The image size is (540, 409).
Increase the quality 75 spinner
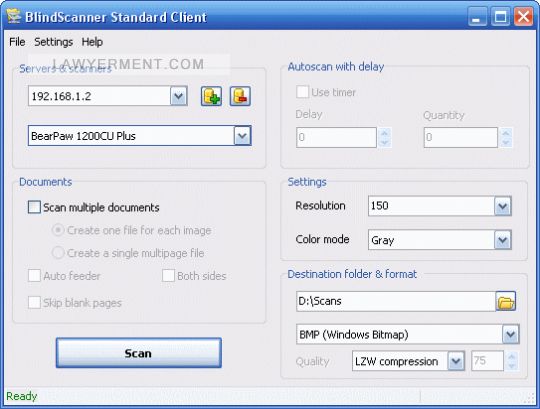click(x=511, y=357)
